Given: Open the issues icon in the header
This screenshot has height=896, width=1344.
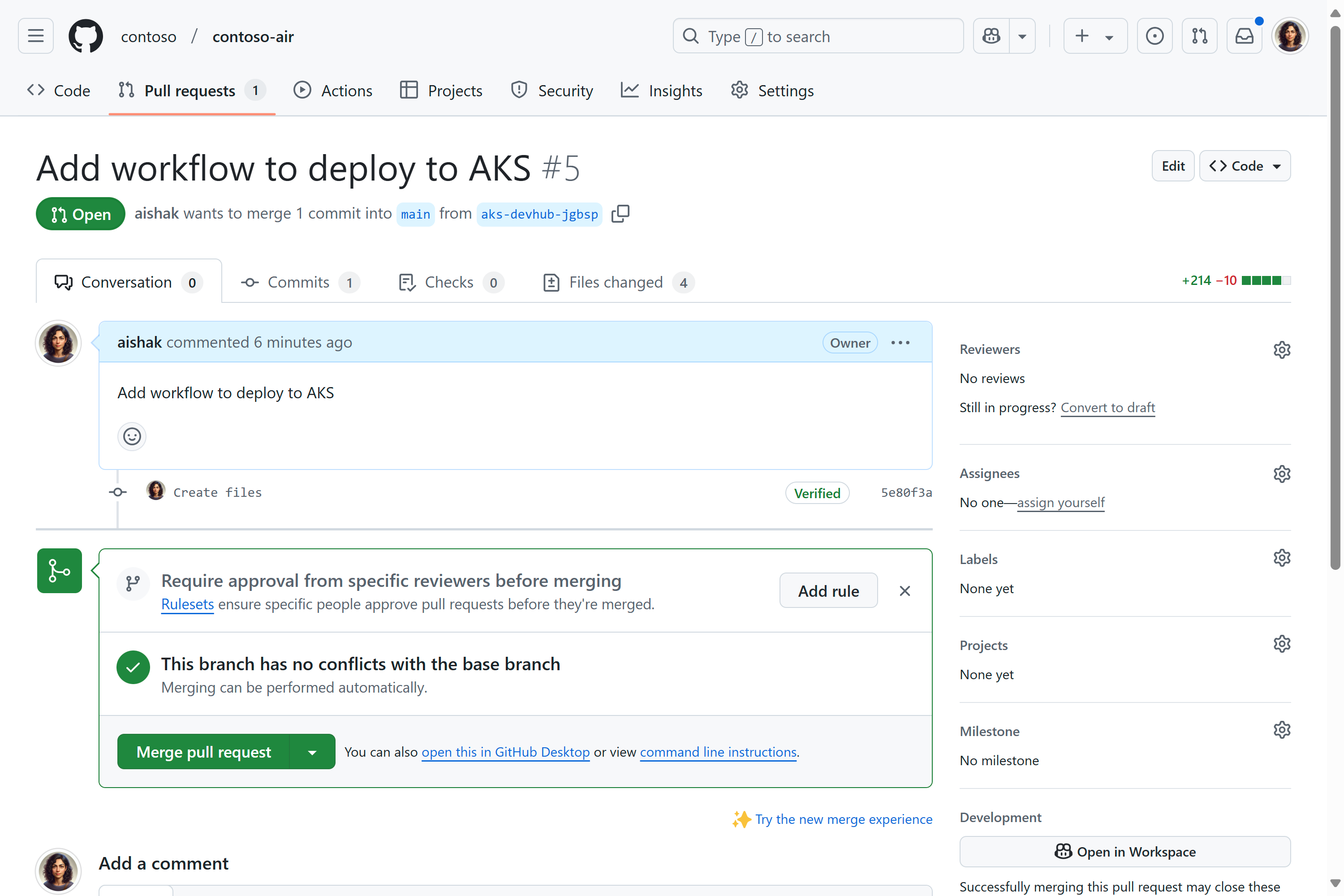Looking at the screenshot, I should (x=1154, y=36).
